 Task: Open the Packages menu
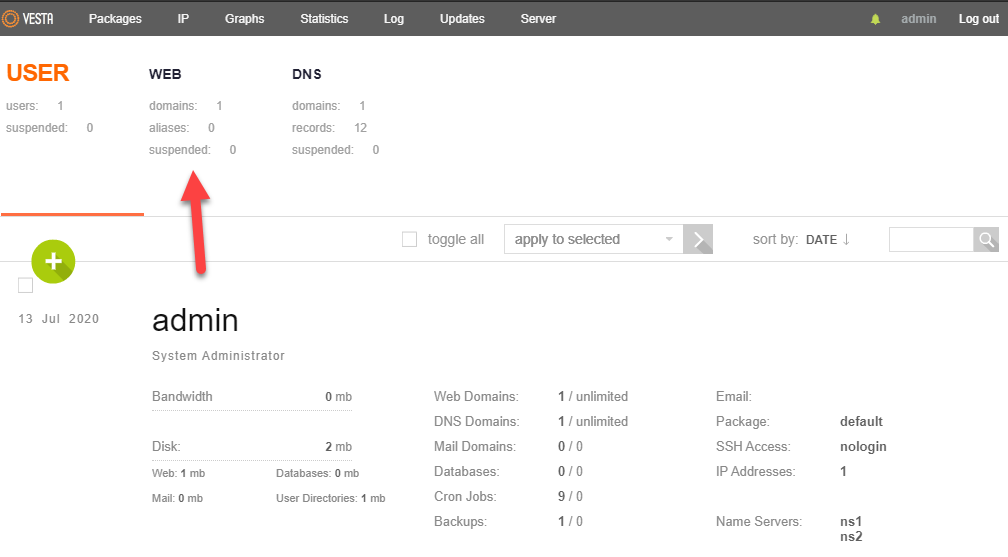(115, 19)
